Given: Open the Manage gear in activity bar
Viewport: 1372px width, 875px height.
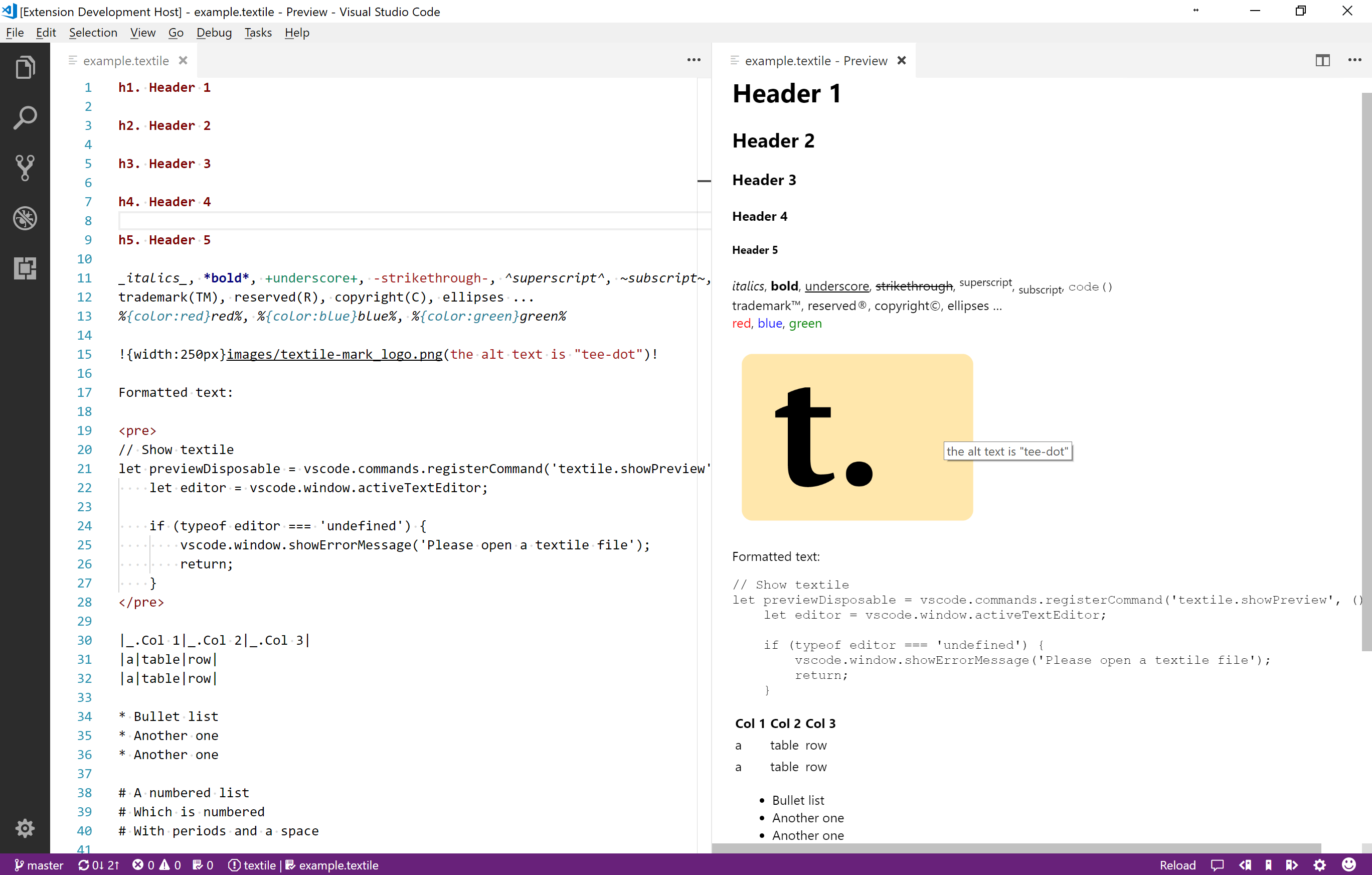Looking at the screenshot, I should click(x=25, y=828).
